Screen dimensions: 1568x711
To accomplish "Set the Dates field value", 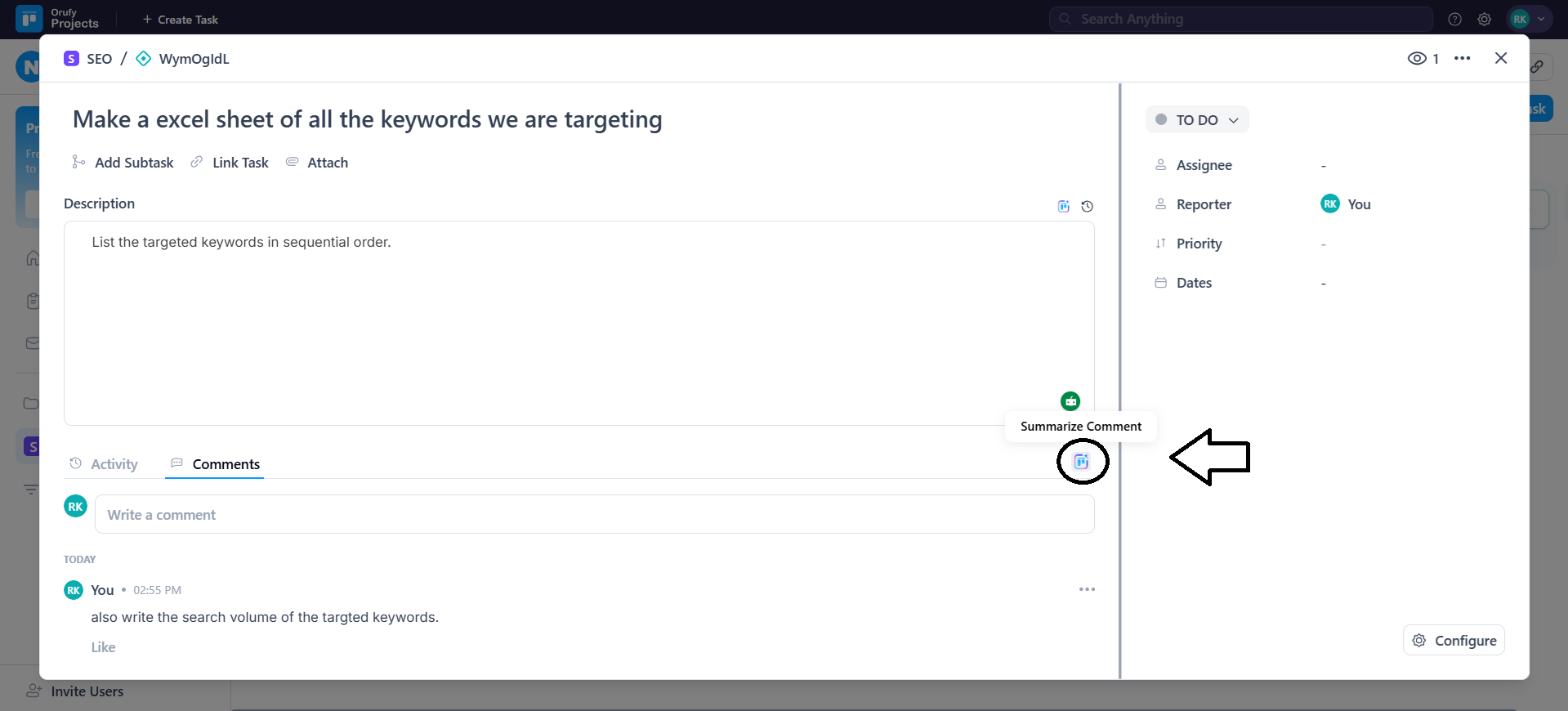I will 1323,283.
